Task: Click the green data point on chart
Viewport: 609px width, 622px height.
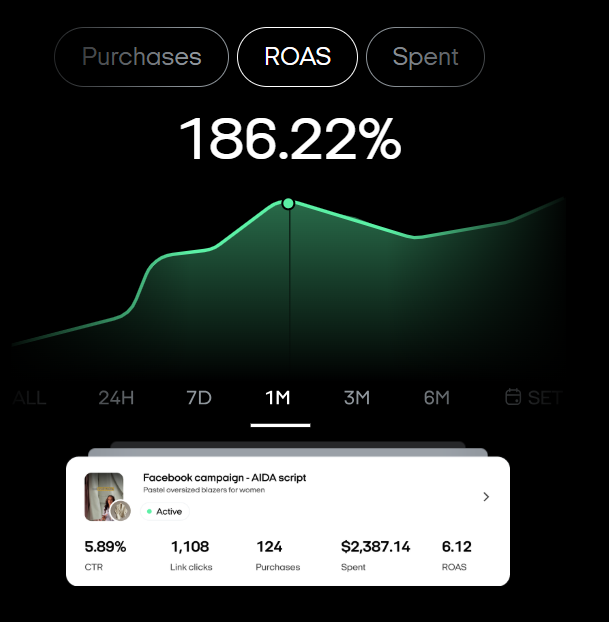Action: tap(289, 203)
